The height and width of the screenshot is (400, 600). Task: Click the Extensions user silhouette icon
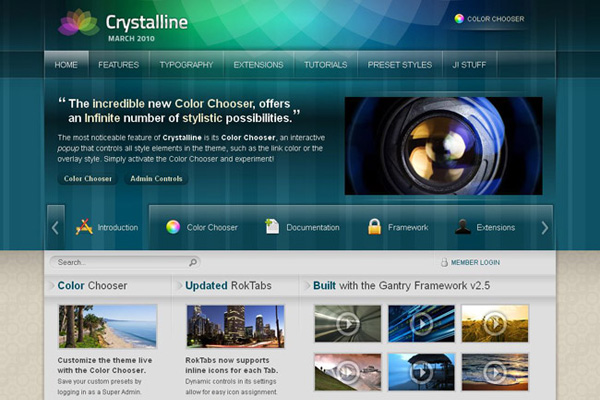click(463, 226)
